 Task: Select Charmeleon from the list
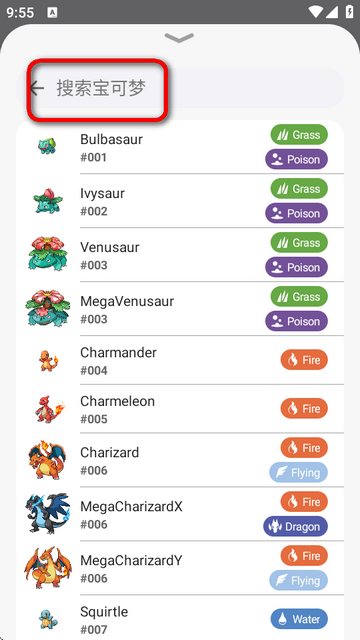tap(180, 409)
